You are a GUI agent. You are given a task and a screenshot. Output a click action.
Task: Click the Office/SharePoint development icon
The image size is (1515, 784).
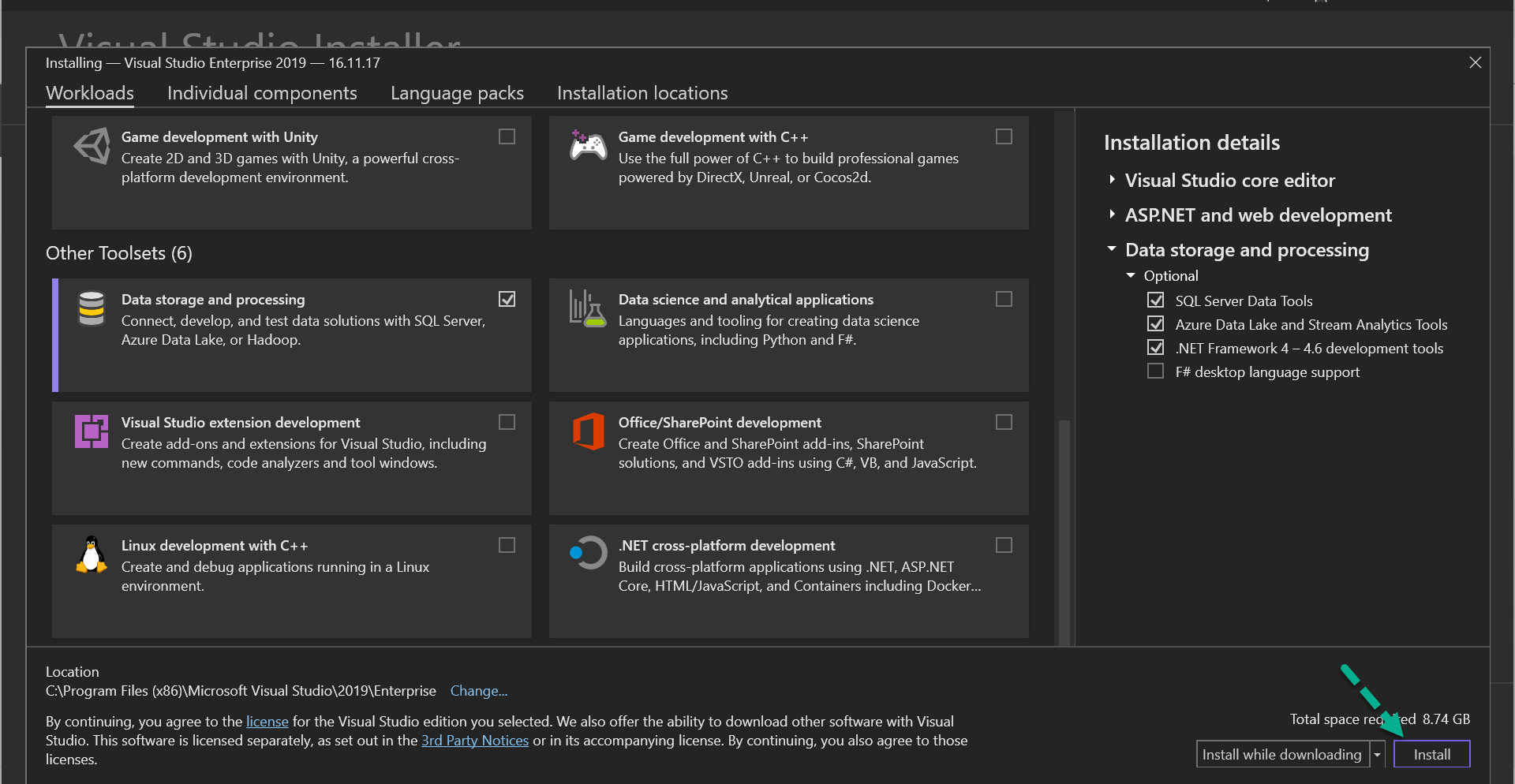tap(588, 431)
